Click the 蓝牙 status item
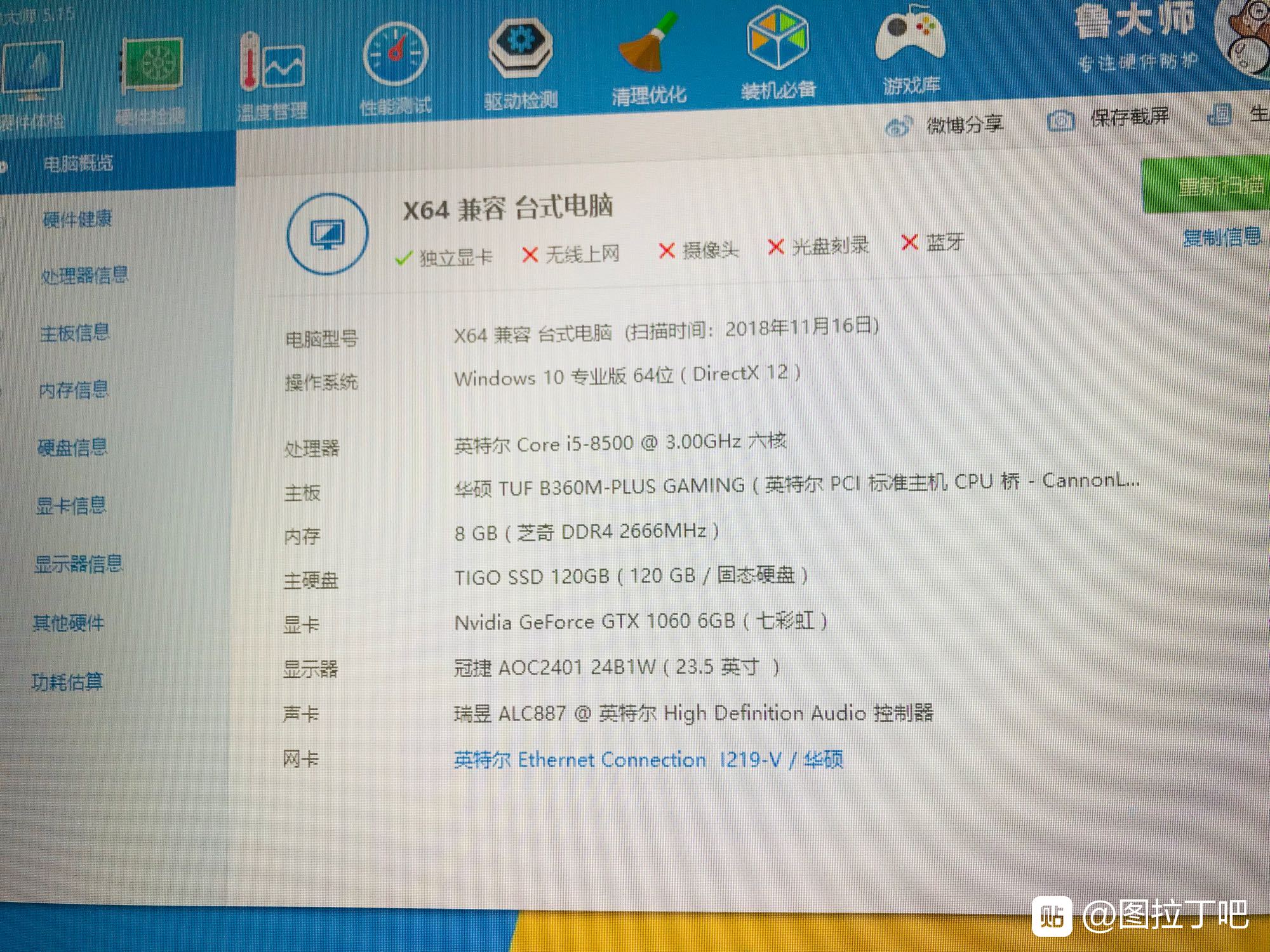The width and height of the screenshot is (1270, 952). click(933, 242)
